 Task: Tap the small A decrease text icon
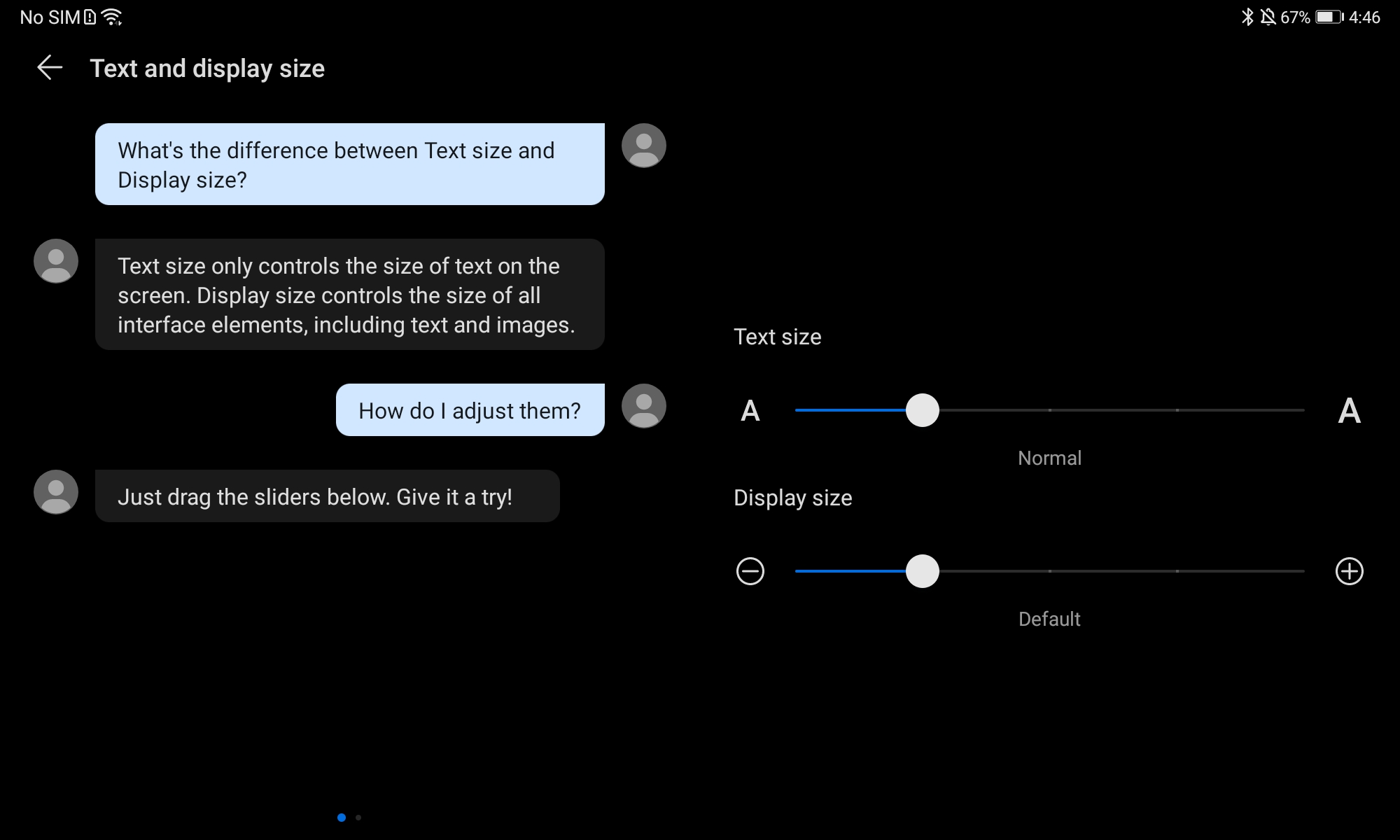coord(750,411)
